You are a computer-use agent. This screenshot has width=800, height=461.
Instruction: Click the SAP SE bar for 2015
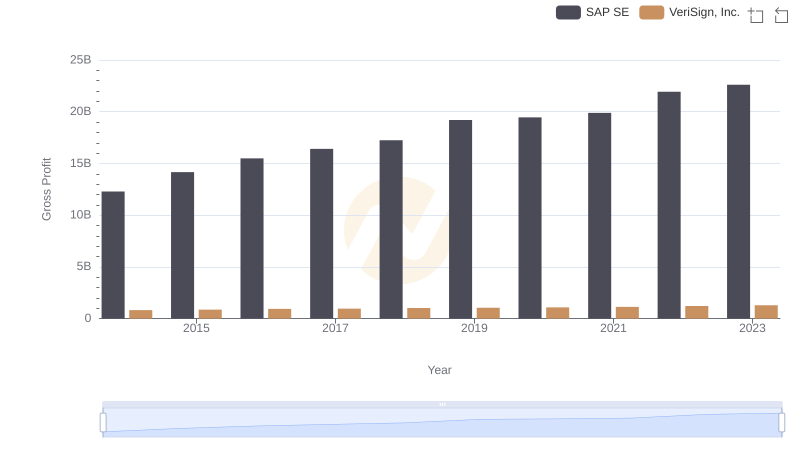pyautogui.click(x=182, y=245)
